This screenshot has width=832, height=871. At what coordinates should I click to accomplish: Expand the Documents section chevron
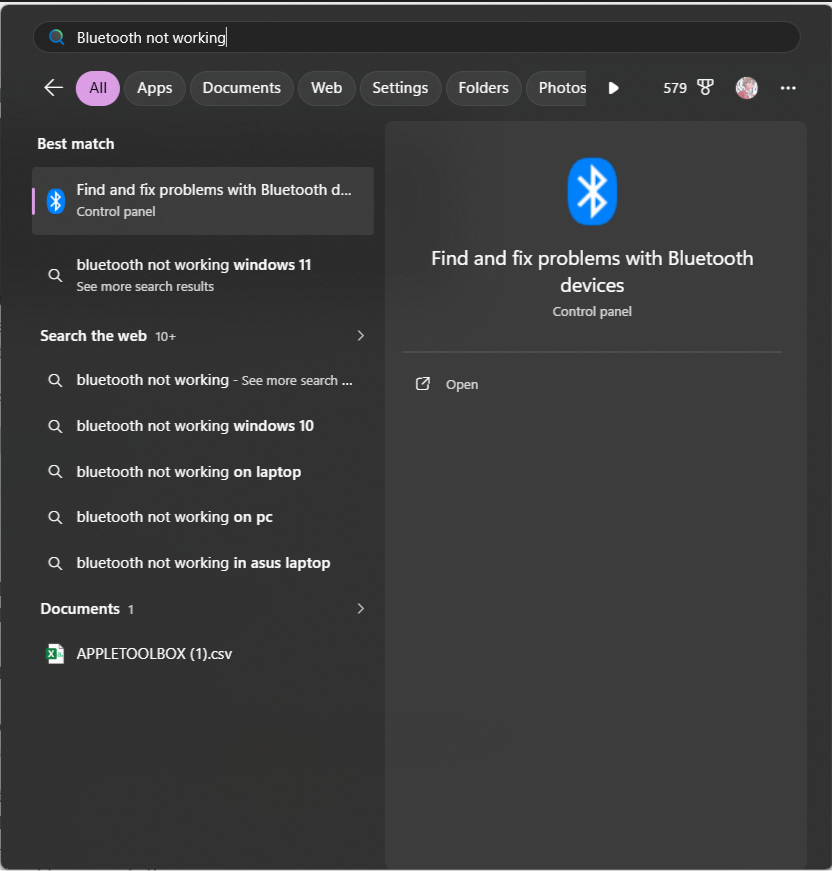click(x=360, y=609)
